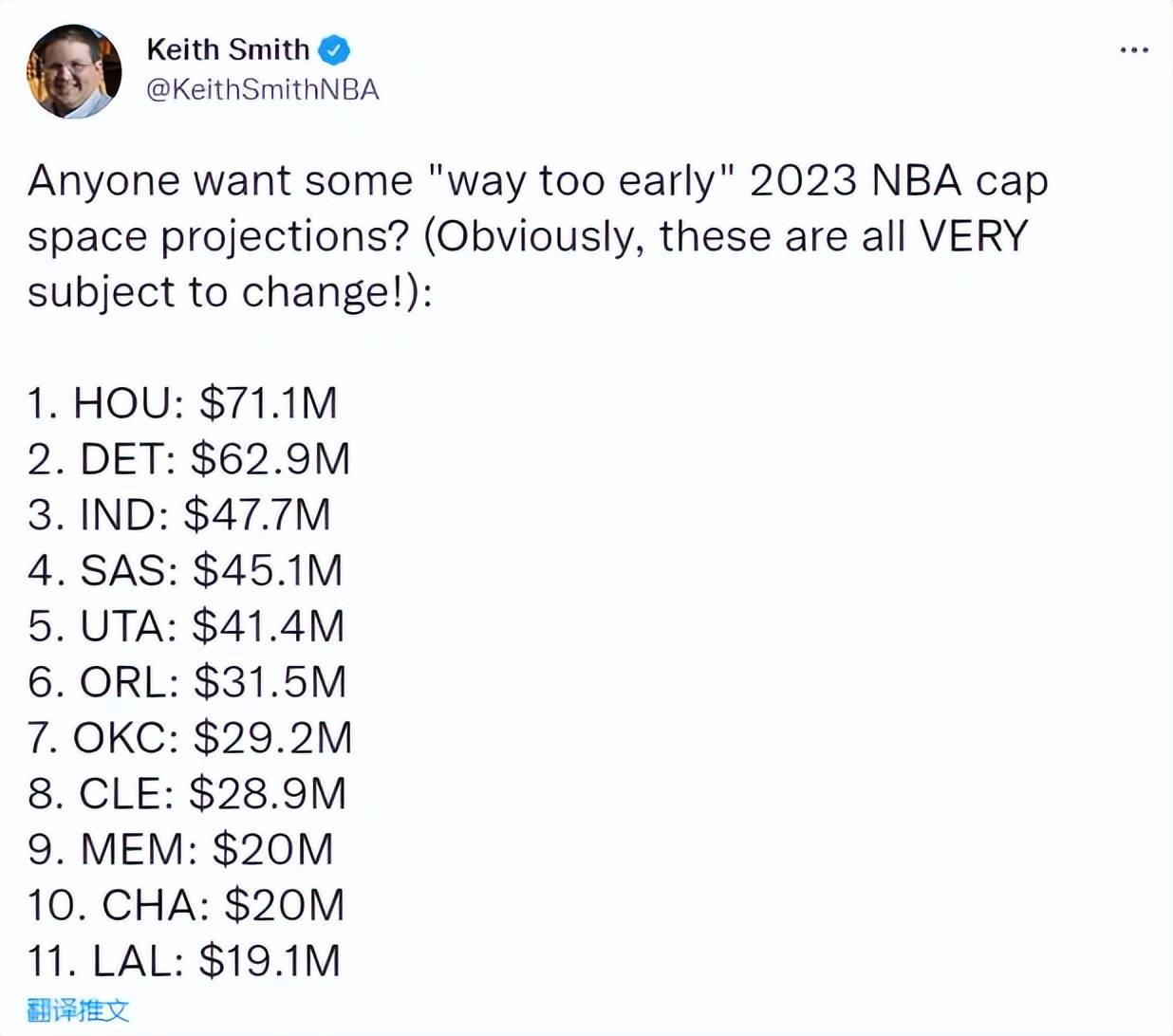Click the blue verified badge

[334, 49]
